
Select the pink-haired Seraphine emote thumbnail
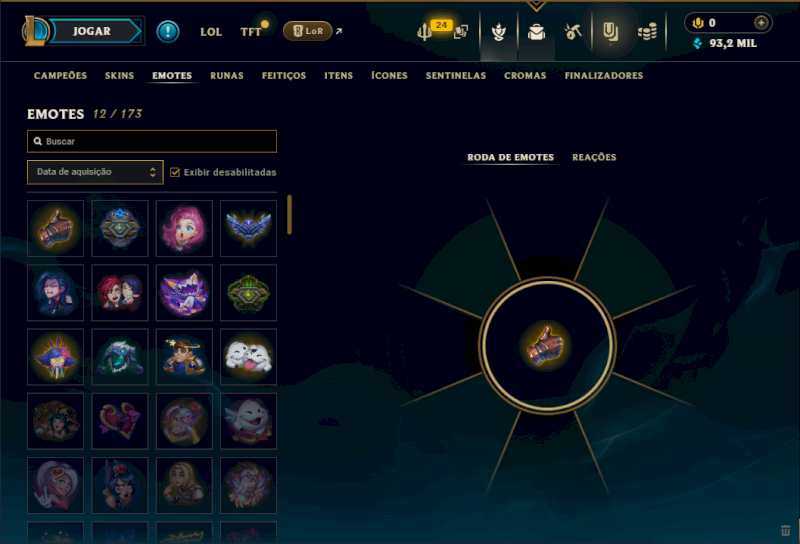[184, 228]
